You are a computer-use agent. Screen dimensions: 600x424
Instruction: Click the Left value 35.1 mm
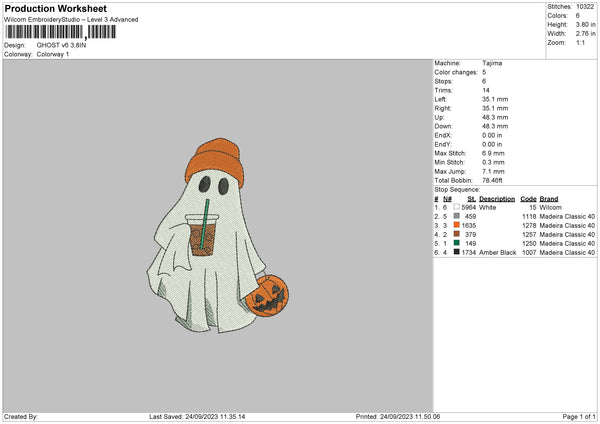click(495, 99)
